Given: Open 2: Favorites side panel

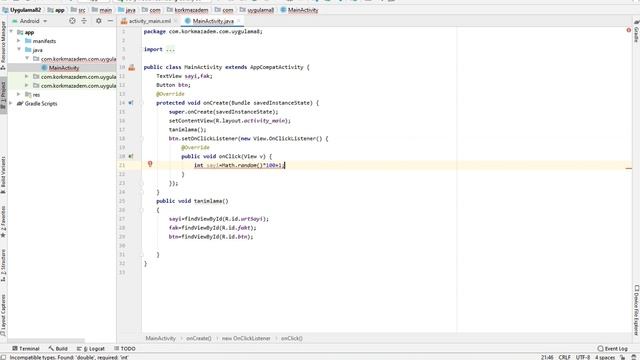Looking at the screenshot, I should coord(3,222).
